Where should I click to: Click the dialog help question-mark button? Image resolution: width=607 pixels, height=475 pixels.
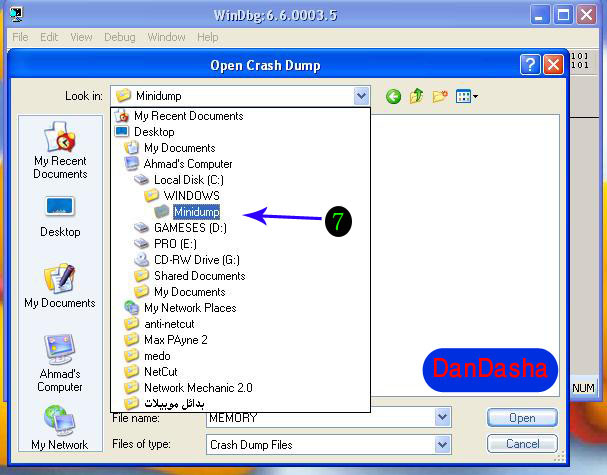click(x=530, y=64)
